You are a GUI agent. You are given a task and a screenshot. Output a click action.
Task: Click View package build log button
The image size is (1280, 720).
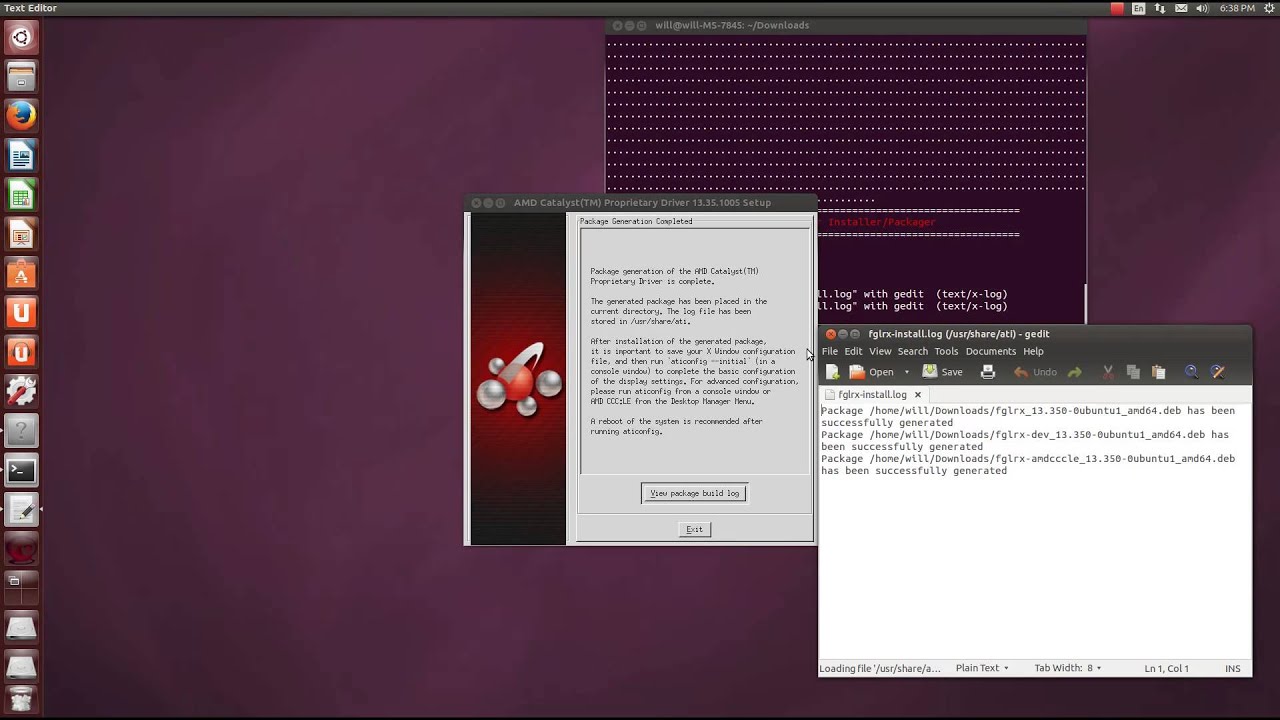pyautogui.click(x=694, y=493)
